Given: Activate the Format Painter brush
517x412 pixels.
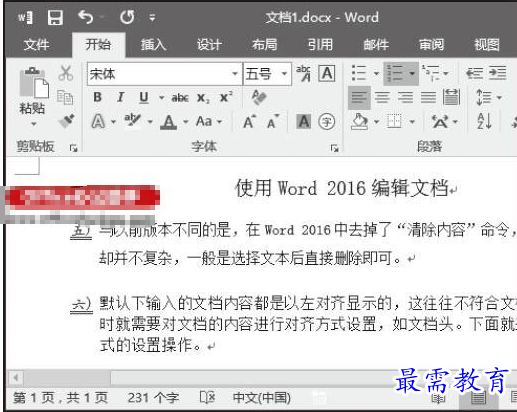Looking at the screenshot, I should click(66, 121).
